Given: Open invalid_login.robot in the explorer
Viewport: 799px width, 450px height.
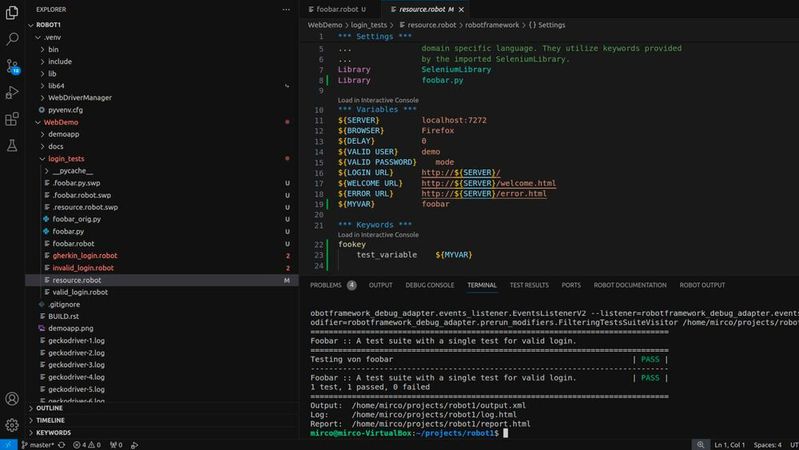Looking at the screenshot, I should 83,268.
